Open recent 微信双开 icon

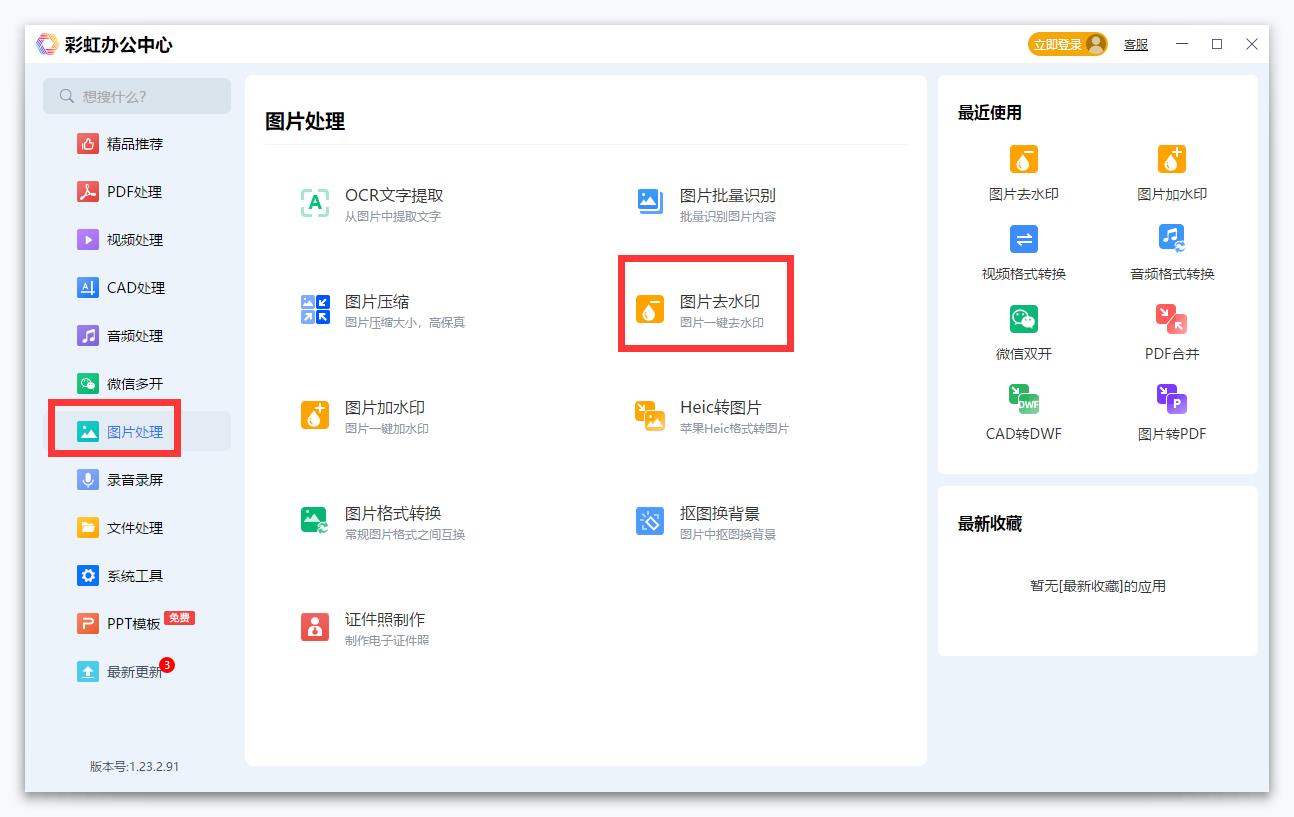[x=1024, y=319]
